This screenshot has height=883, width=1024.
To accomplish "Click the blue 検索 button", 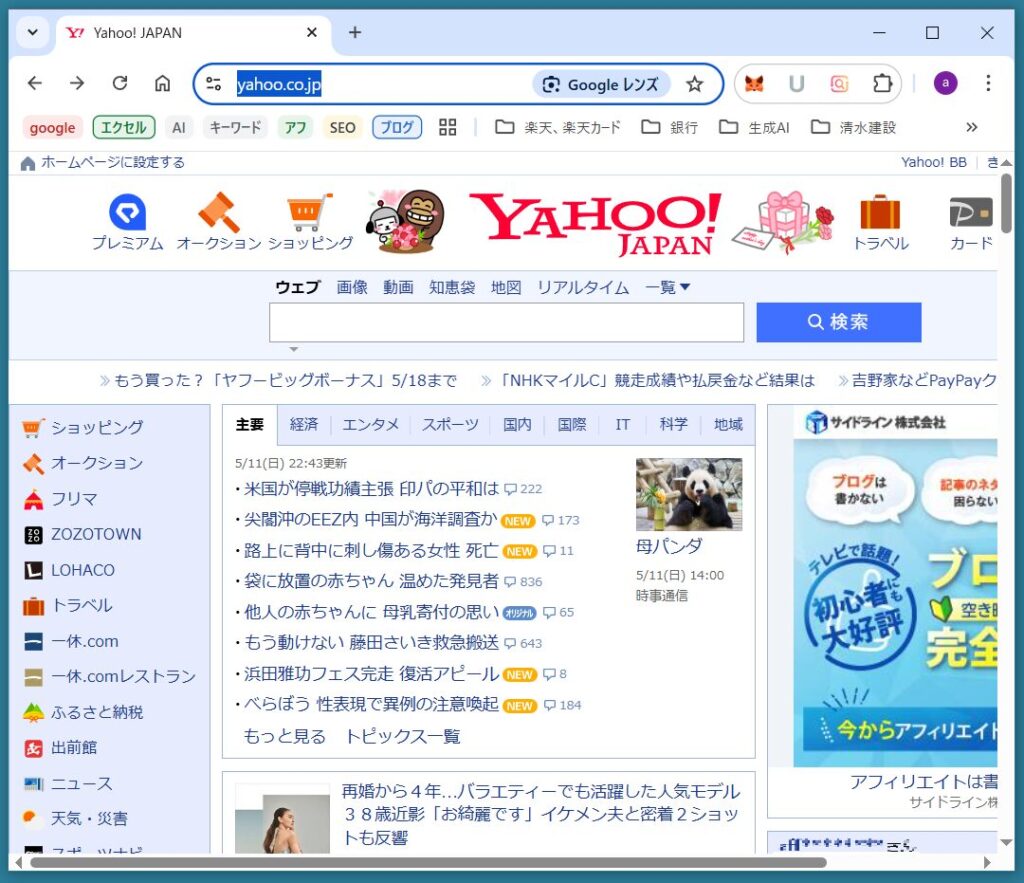I will point(839,322).
